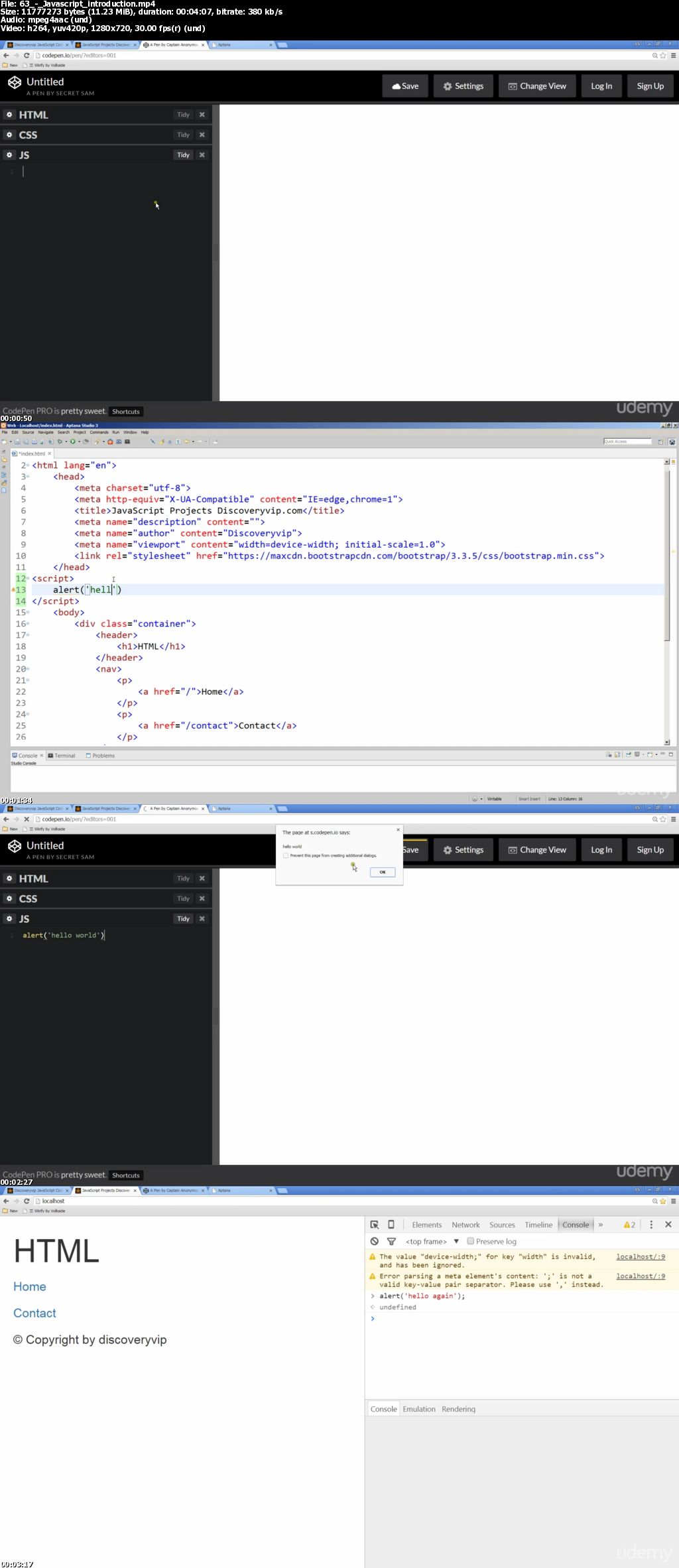Viewport: 679px width, 1568px height.
Task: Reload the page in the empty-JS CodePen frame
Action: [27, 56]
